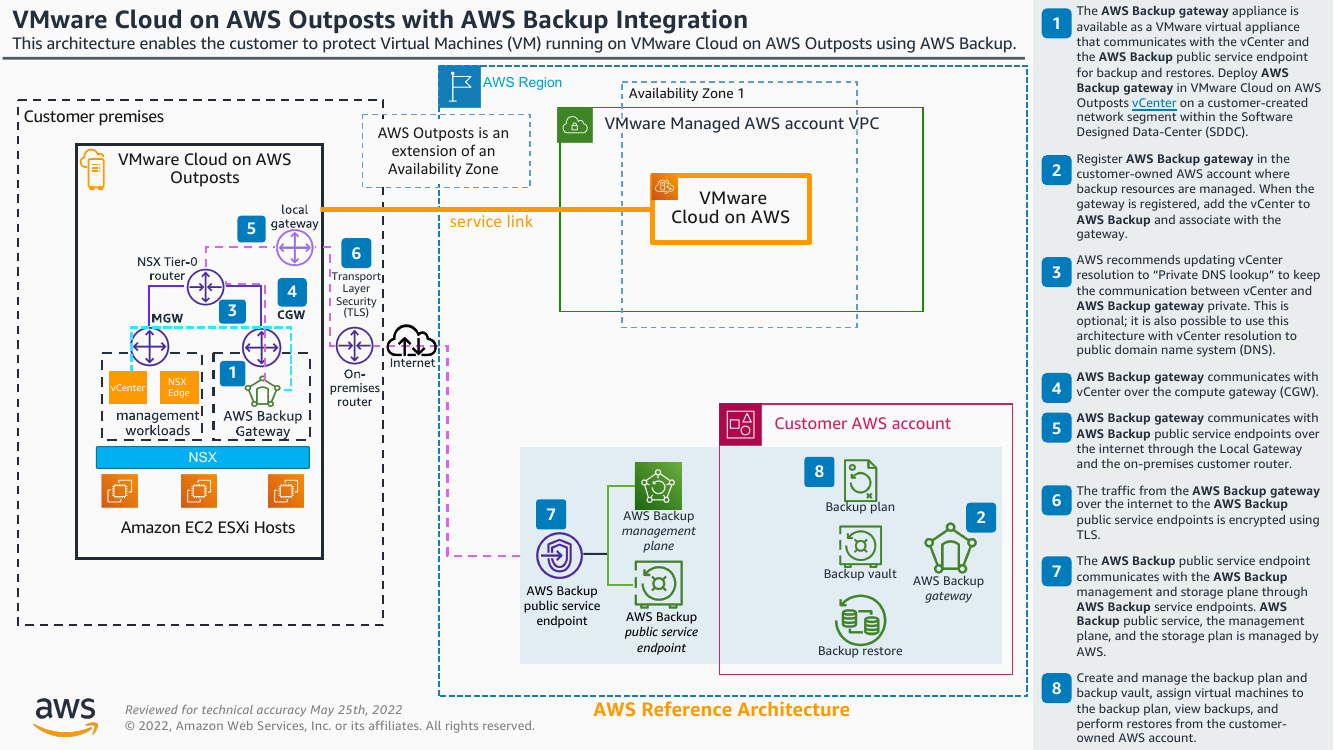Viewport: 1334px width, 750px height.
Task: Click 'Reviewed for technical accuracy May 25th, 2022'
Action: pyautogui.click(x=264, y=709)
